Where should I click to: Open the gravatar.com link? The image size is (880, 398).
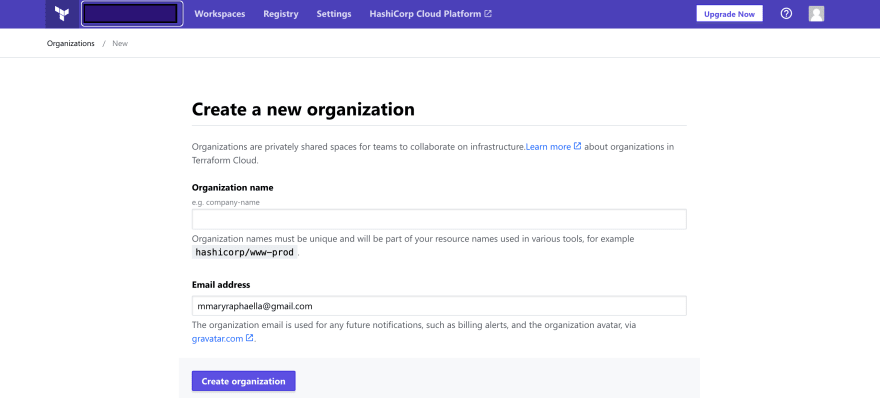[x=223, y=338]
